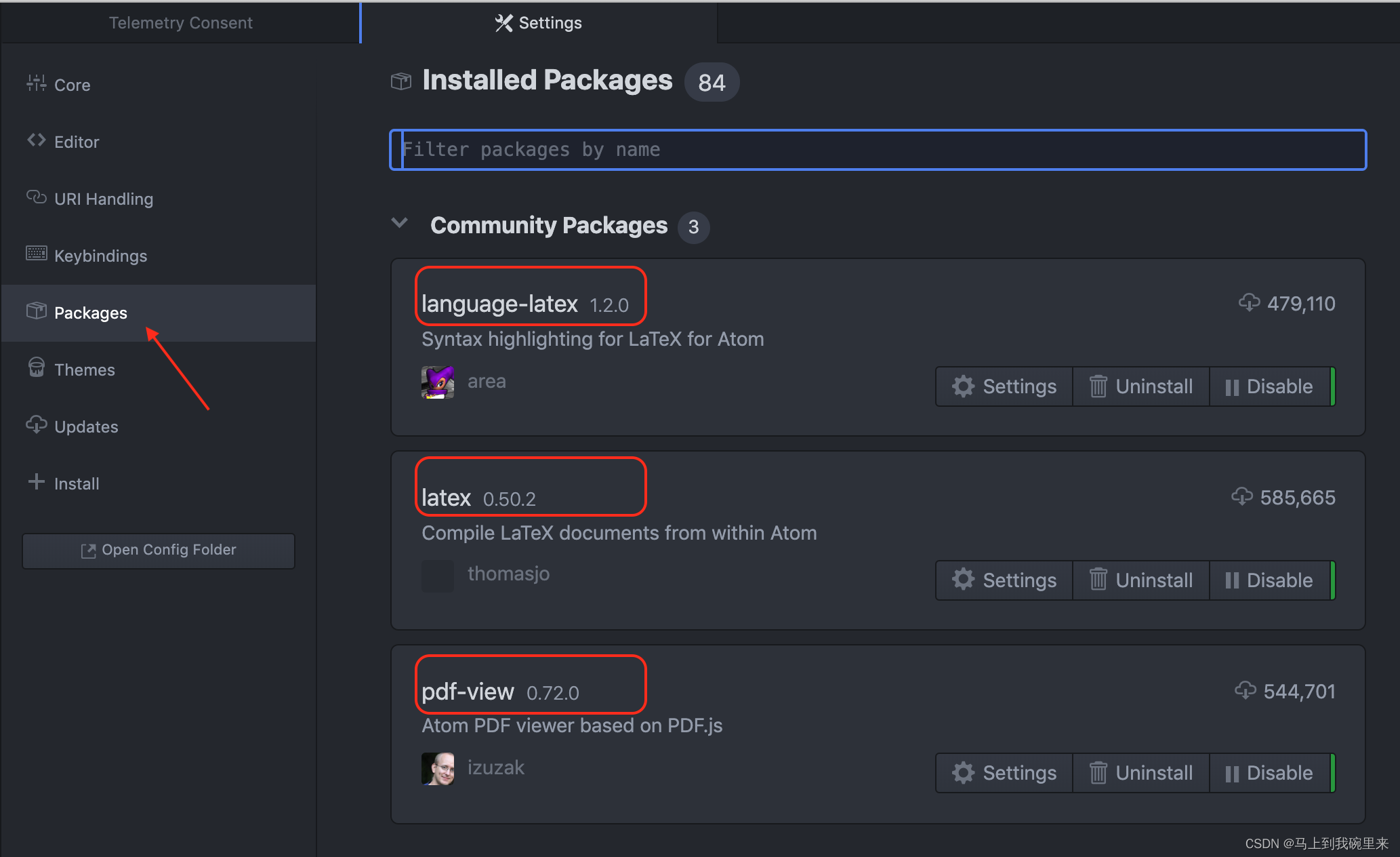1400x857 pixels.
Task: Click the Packages sidebar icon
Action: tap(36, 312)
